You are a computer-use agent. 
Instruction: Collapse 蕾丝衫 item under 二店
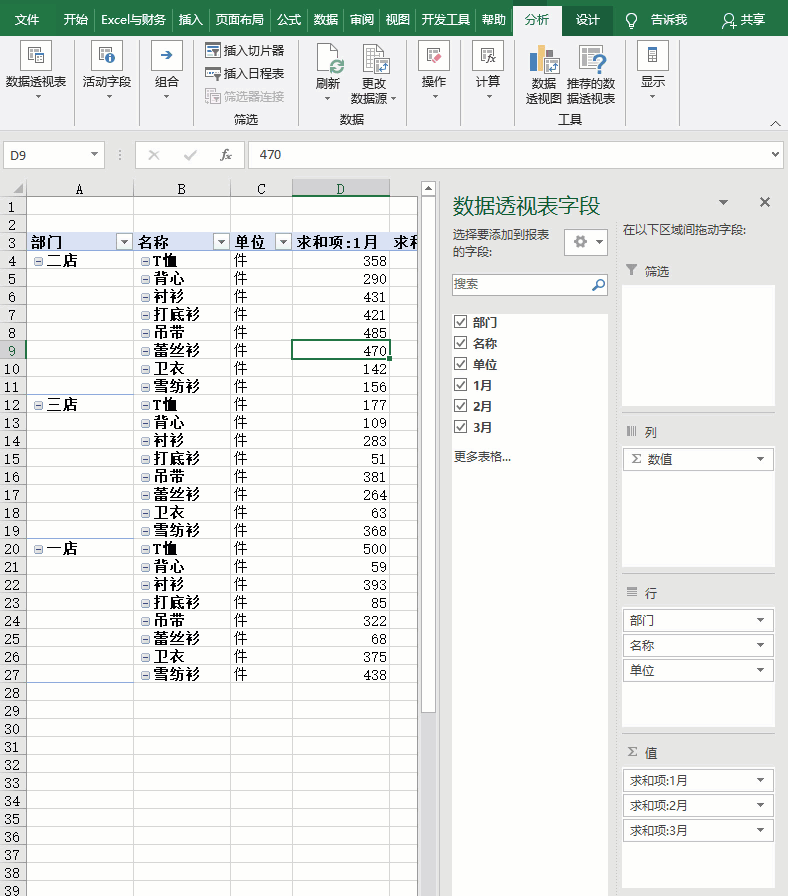pos(146,351)
